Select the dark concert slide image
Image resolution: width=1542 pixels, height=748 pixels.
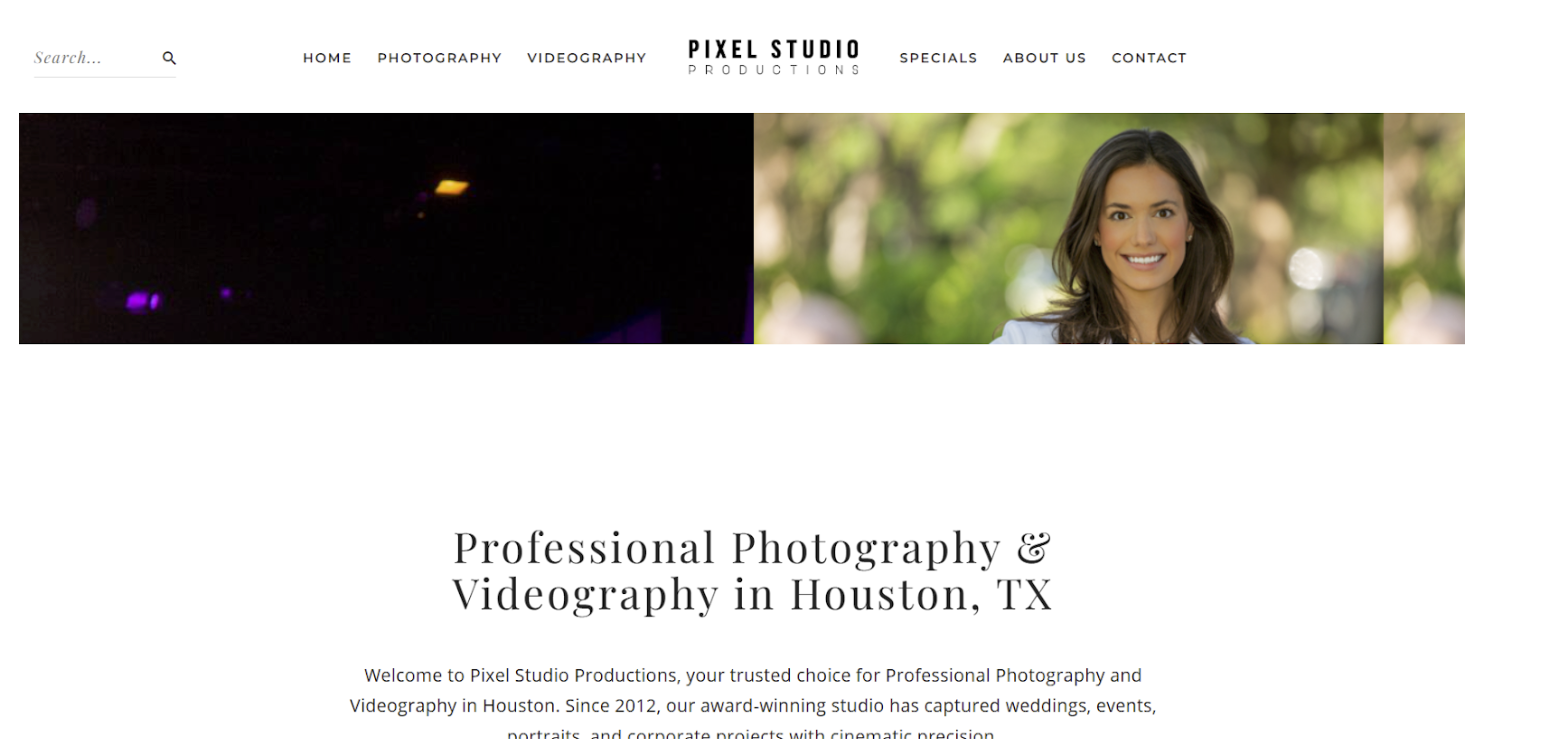386,228
